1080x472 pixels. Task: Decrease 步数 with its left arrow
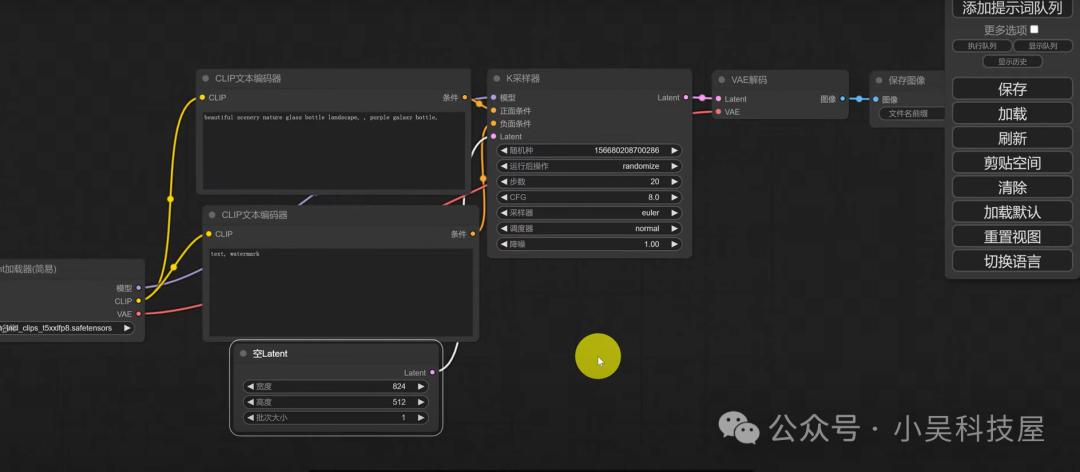503,182
